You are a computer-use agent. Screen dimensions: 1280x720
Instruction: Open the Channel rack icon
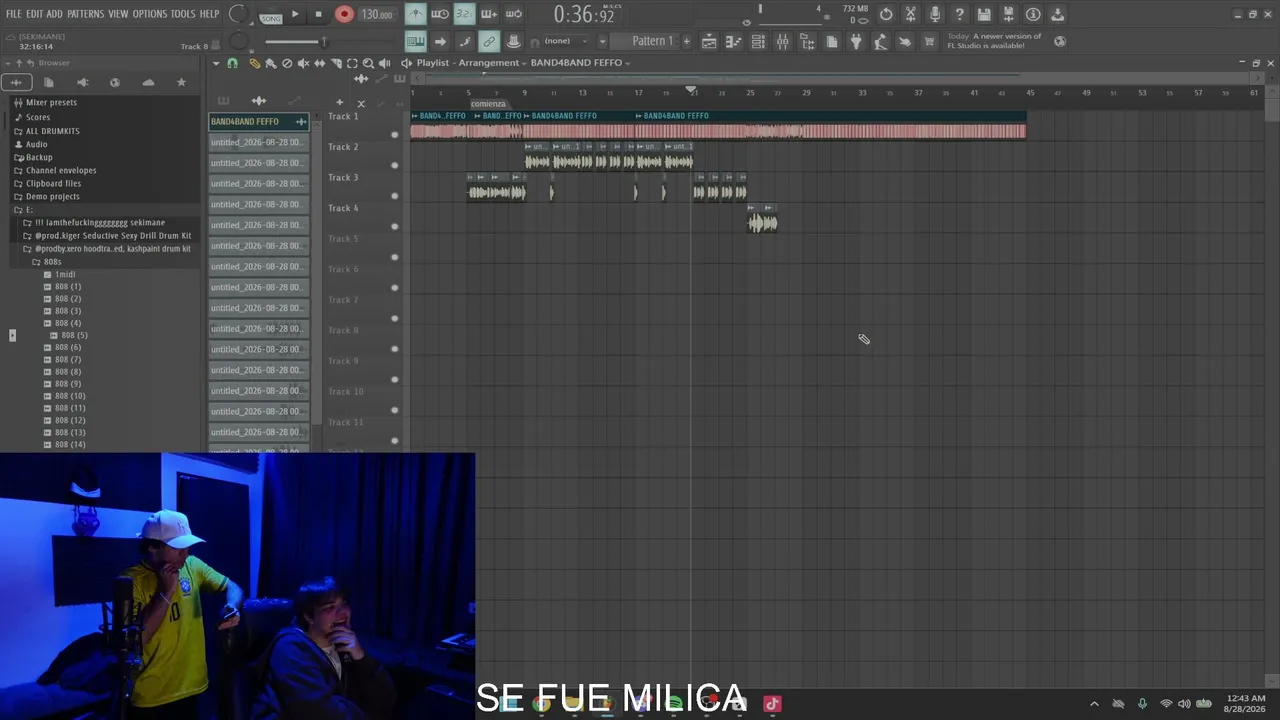pos(758,41)
